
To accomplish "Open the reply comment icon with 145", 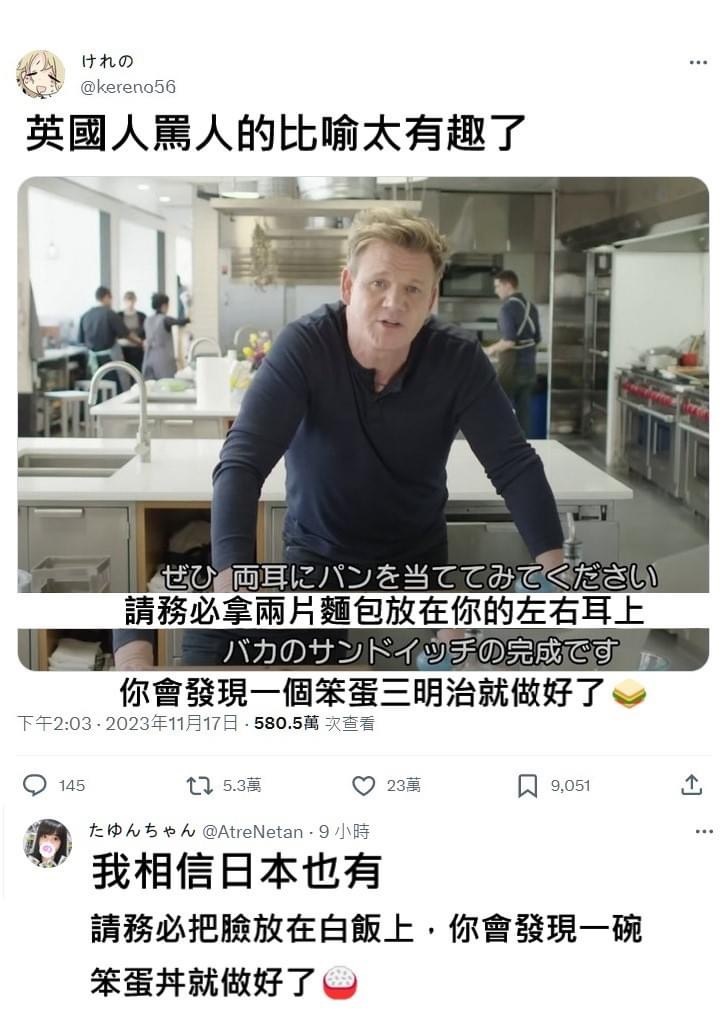I will point(35,785).
